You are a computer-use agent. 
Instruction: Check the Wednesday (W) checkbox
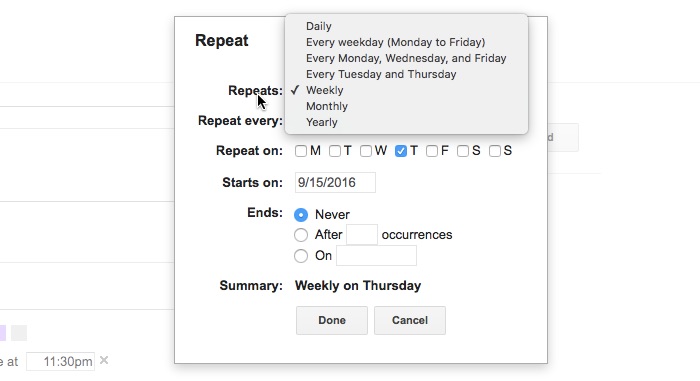(366, 151)
